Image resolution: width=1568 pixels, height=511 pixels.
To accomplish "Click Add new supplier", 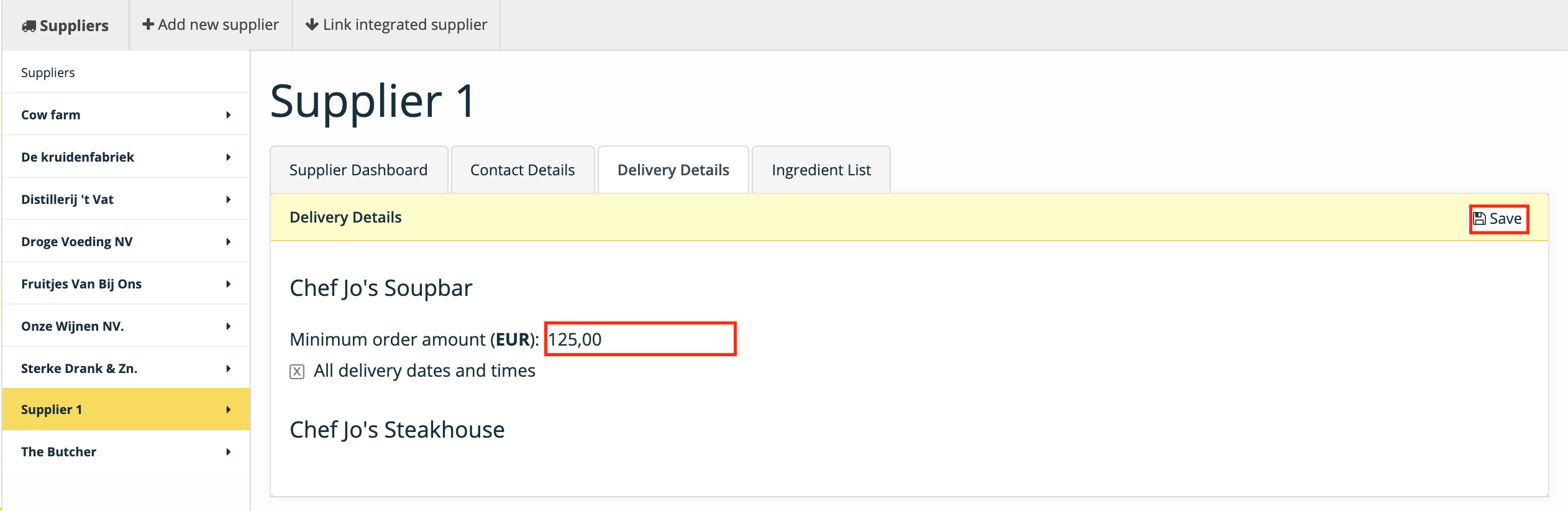I will coord(211,24).
